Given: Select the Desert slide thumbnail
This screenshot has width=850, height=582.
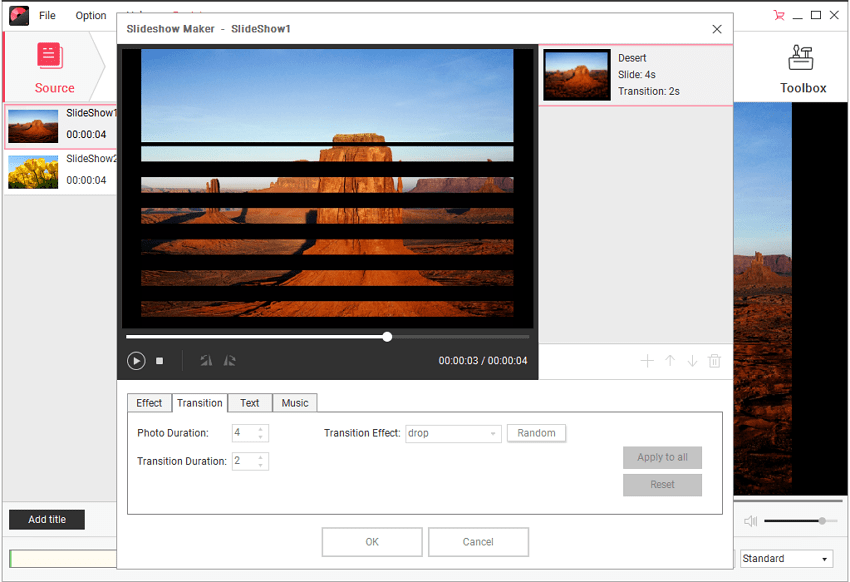Looking at the screenshot, I should point(577,75).
